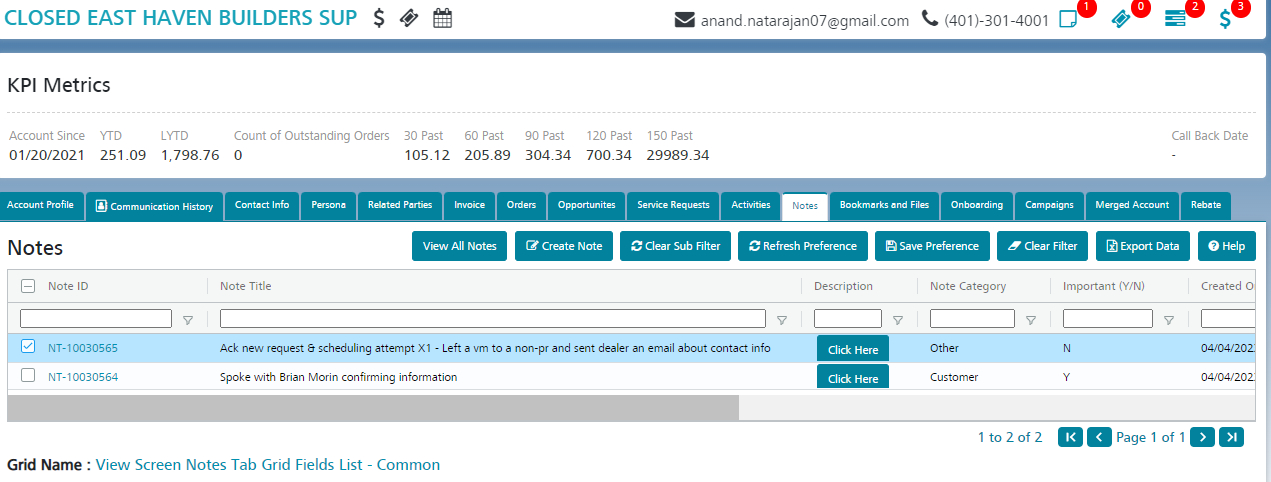Open the Contact Info tab

tap(262, 205)
